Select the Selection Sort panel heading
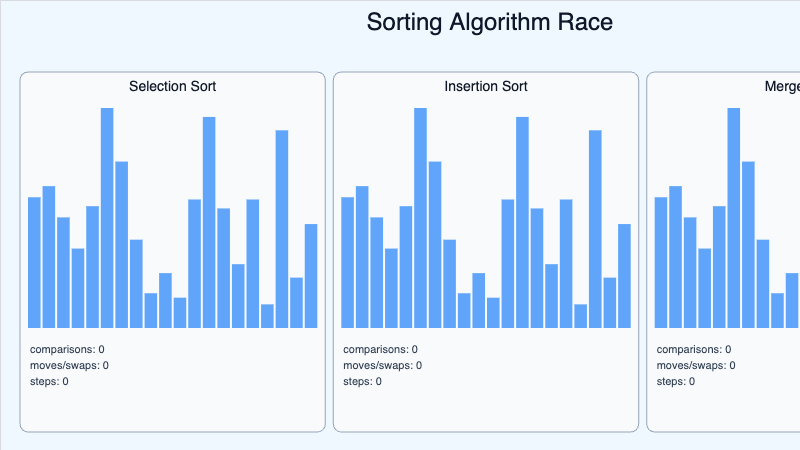The image size is (800, 450). coord(172,87)
